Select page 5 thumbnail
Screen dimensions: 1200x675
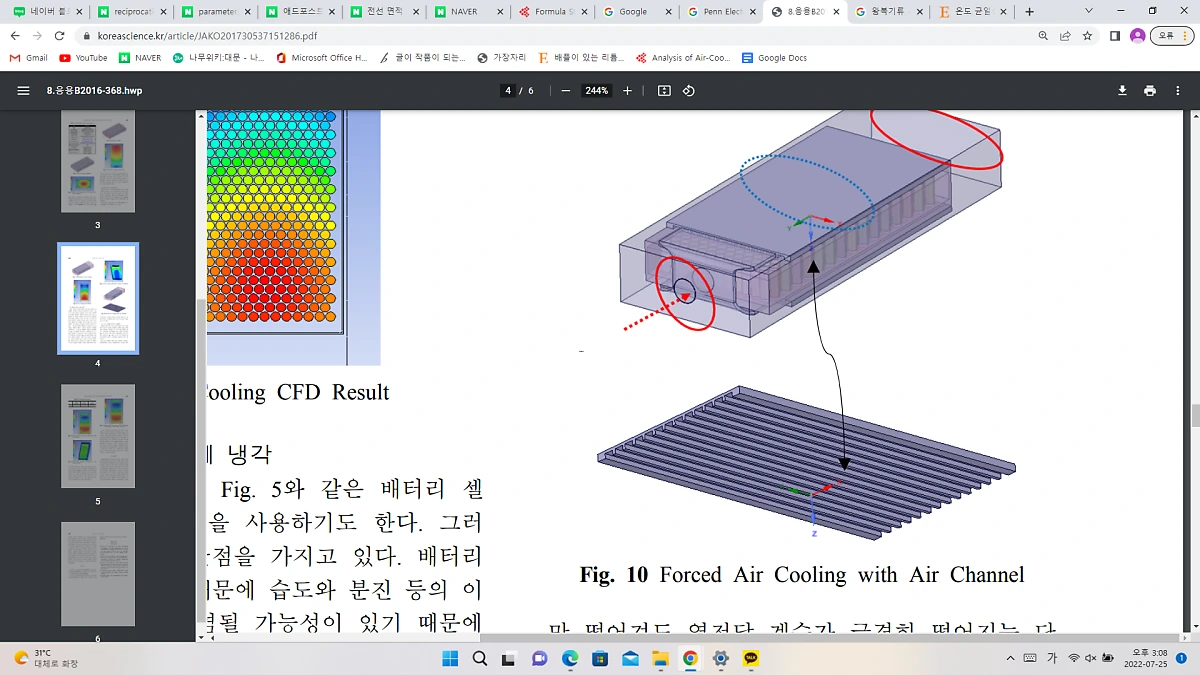[98, 436]
